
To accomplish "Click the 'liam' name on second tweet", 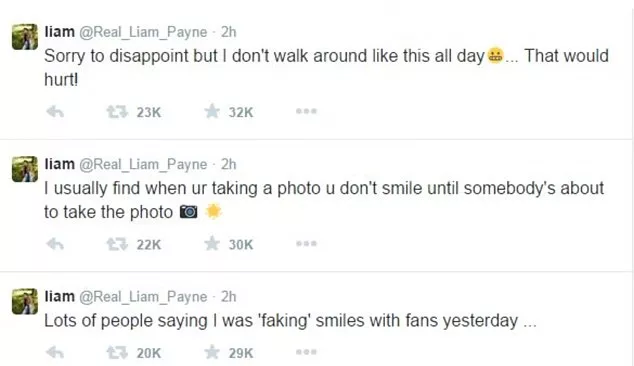I will click(x=59, y=164).
